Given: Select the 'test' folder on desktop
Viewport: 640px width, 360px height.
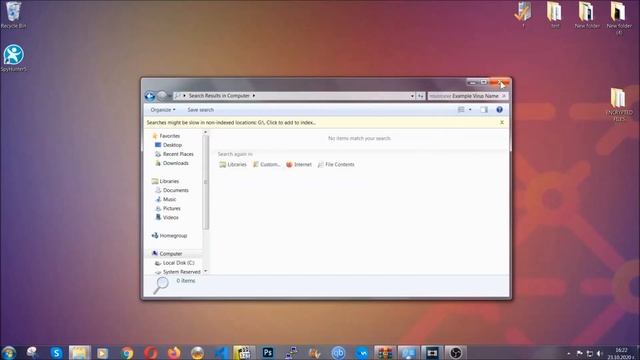Looking at the screenshot, I should coord(555,16).
